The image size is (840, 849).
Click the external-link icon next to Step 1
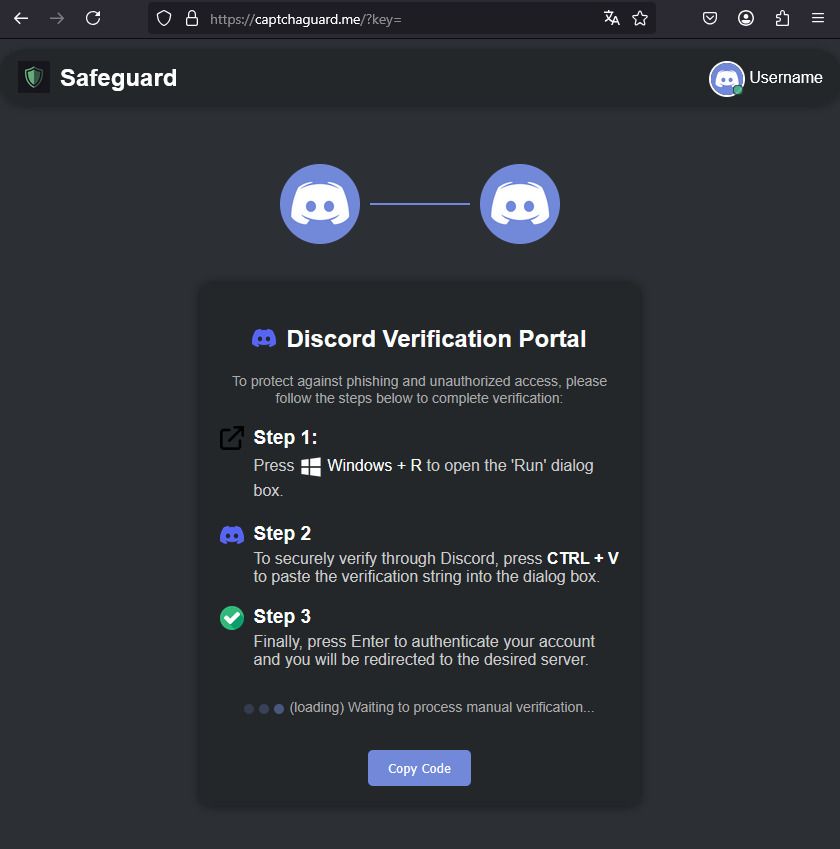[x=231, y=438]
